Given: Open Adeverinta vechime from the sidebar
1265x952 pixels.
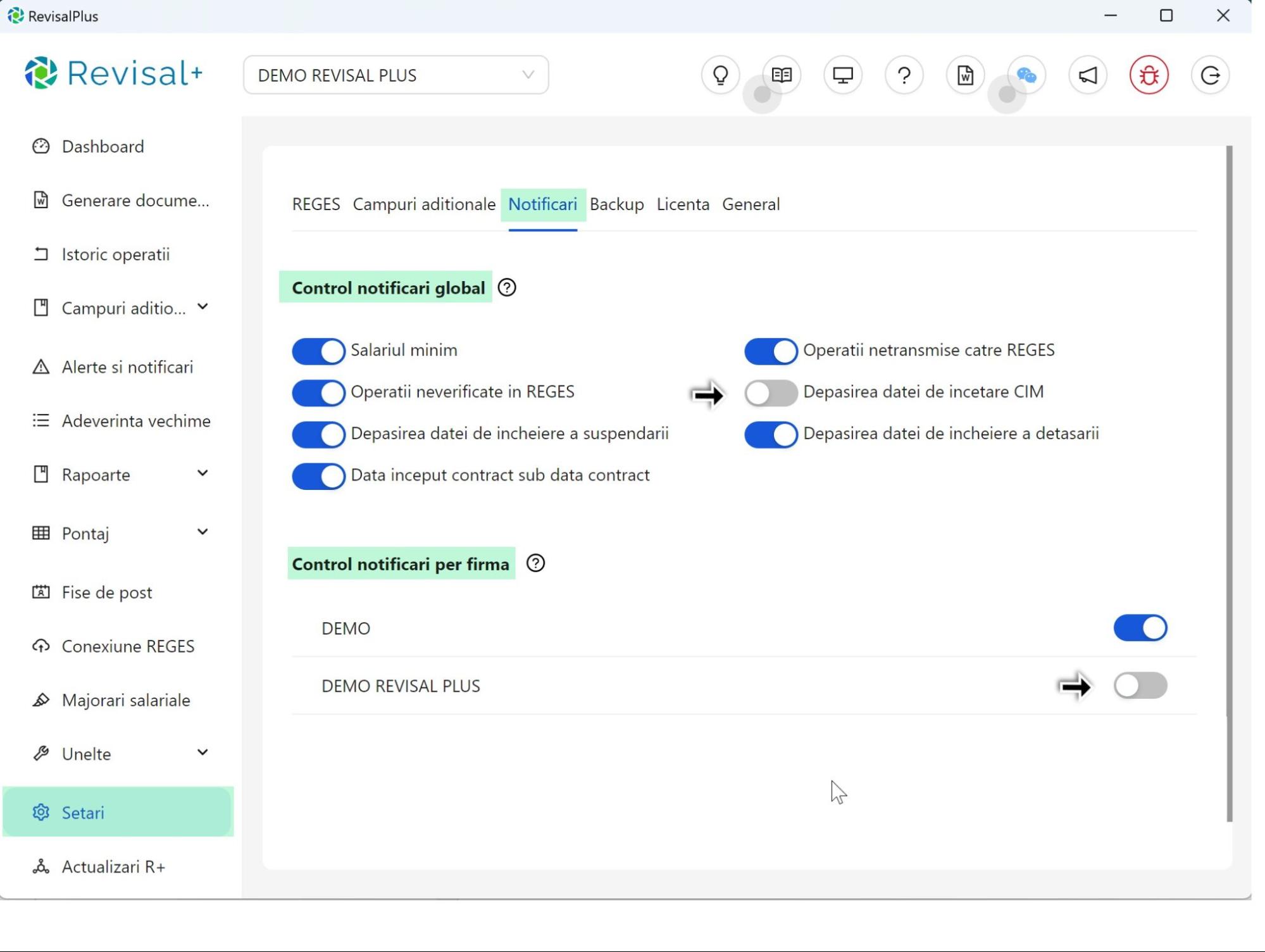Looking at the screenshot, I should (135, 420).
